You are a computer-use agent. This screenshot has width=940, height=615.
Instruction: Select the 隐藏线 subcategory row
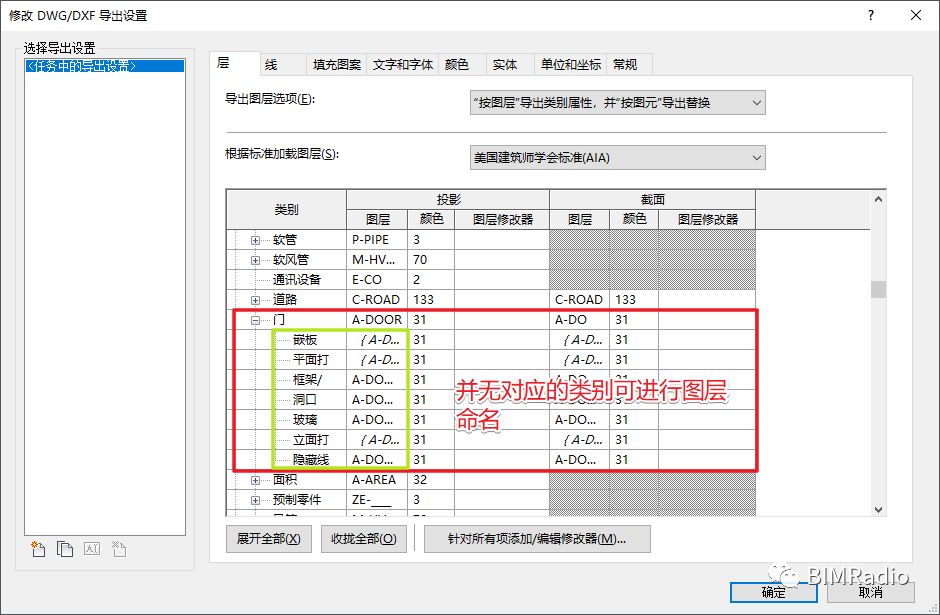(x=311, y=460)
